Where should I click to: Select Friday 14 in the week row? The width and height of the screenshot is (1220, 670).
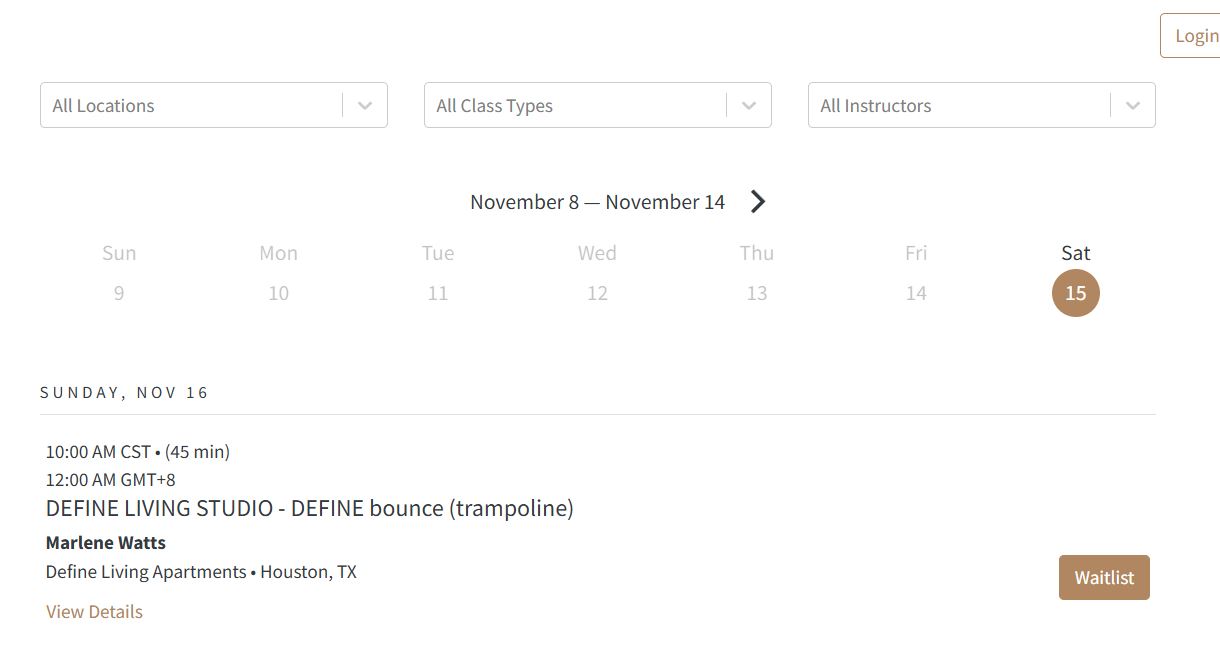coord(916,293)
